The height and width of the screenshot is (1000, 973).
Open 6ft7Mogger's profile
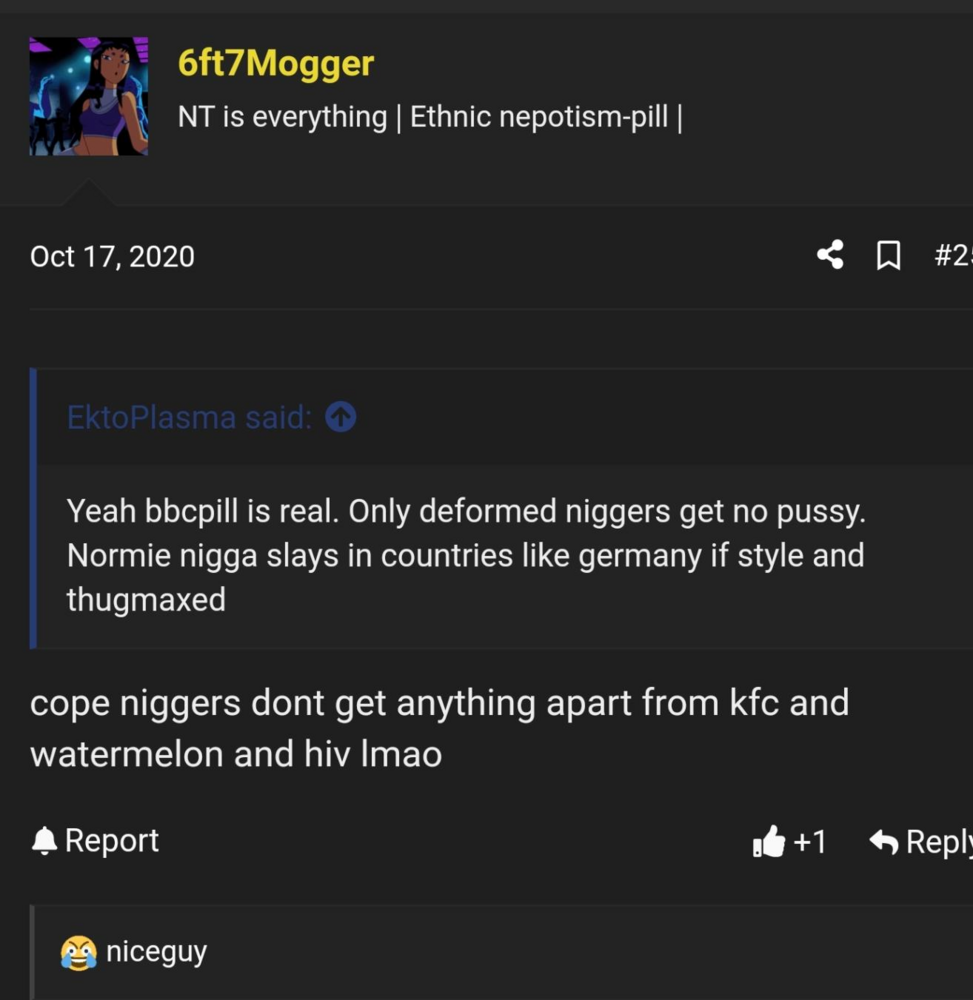[x=277, y=63]
